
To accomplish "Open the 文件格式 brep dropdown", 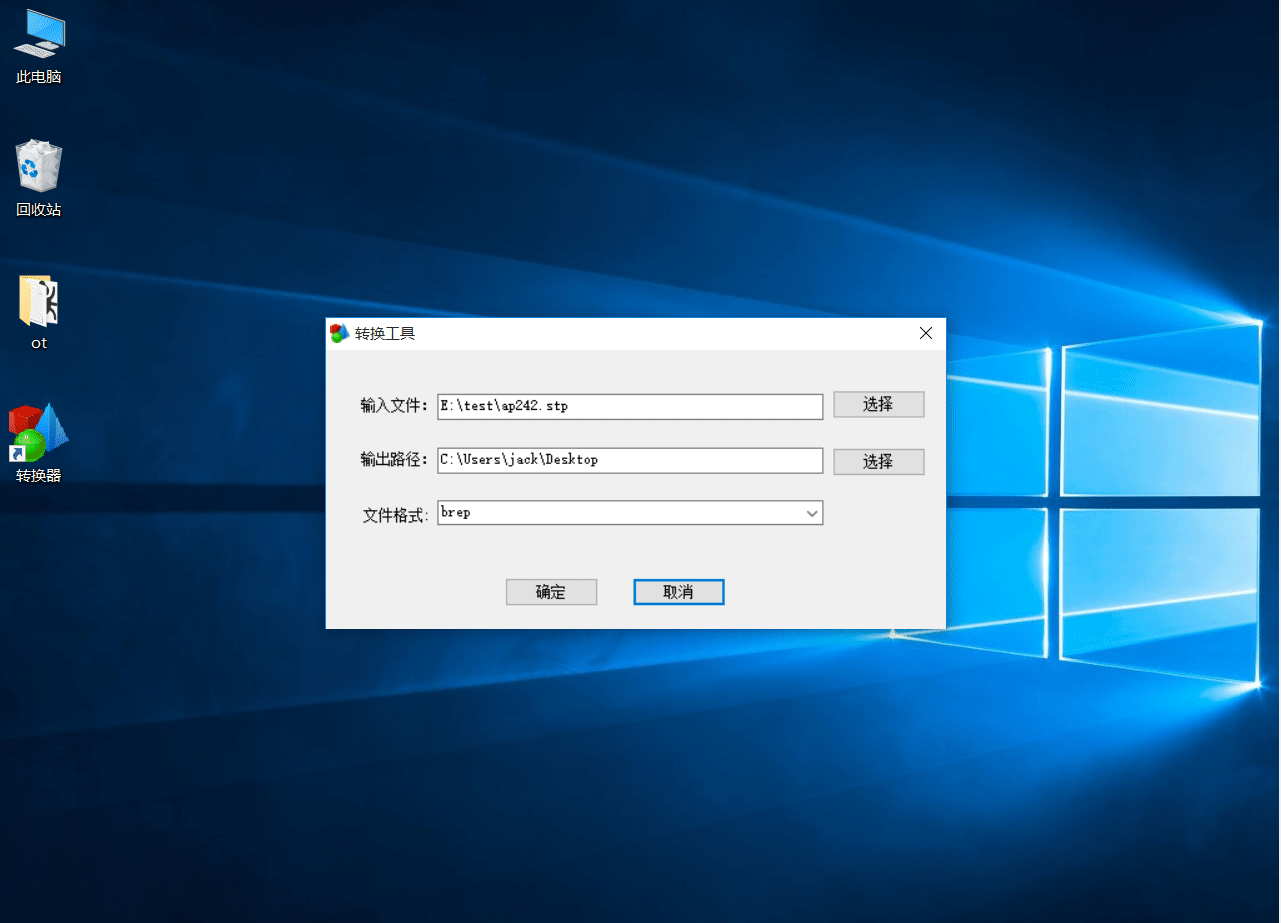I will [x=630, y=513].
